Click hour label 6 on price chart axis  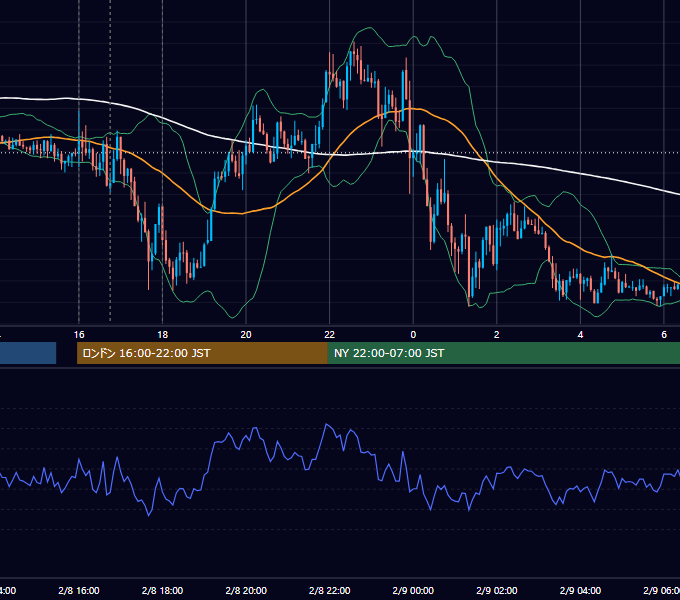pyautogui.click(x=664, y=335)
